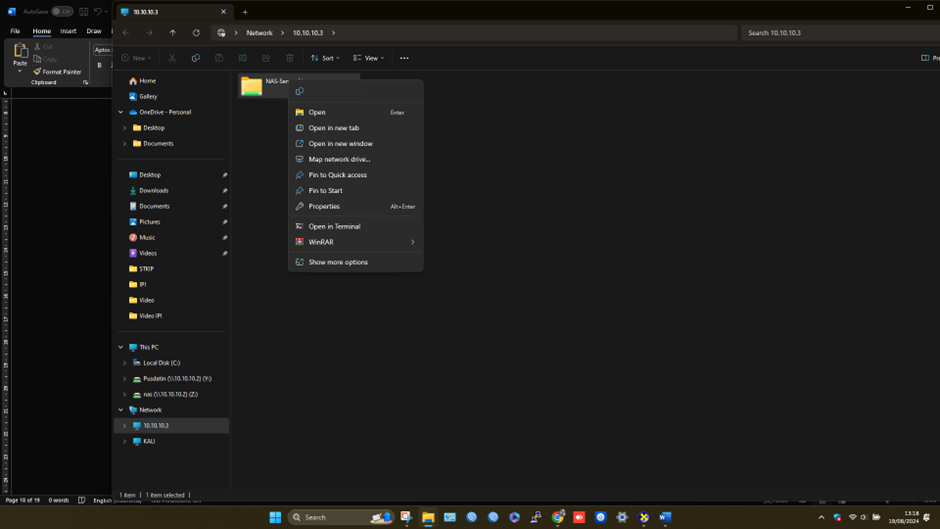Click the Copy icon in context menu

pyautogui.click(x=300, y=92)
